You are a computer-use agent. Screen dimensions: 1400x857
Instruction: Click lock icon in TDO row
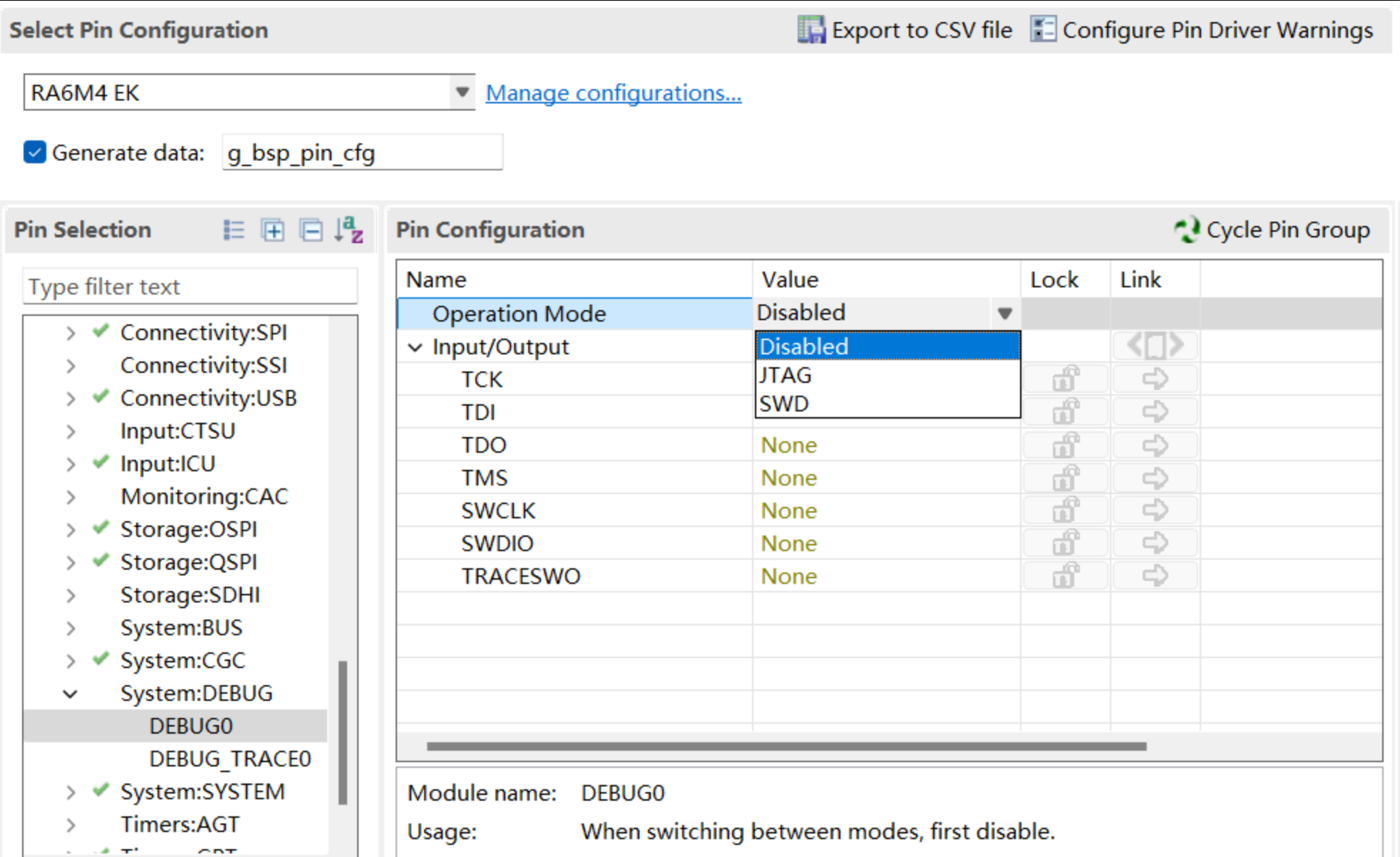click(x=1066, y=445)
